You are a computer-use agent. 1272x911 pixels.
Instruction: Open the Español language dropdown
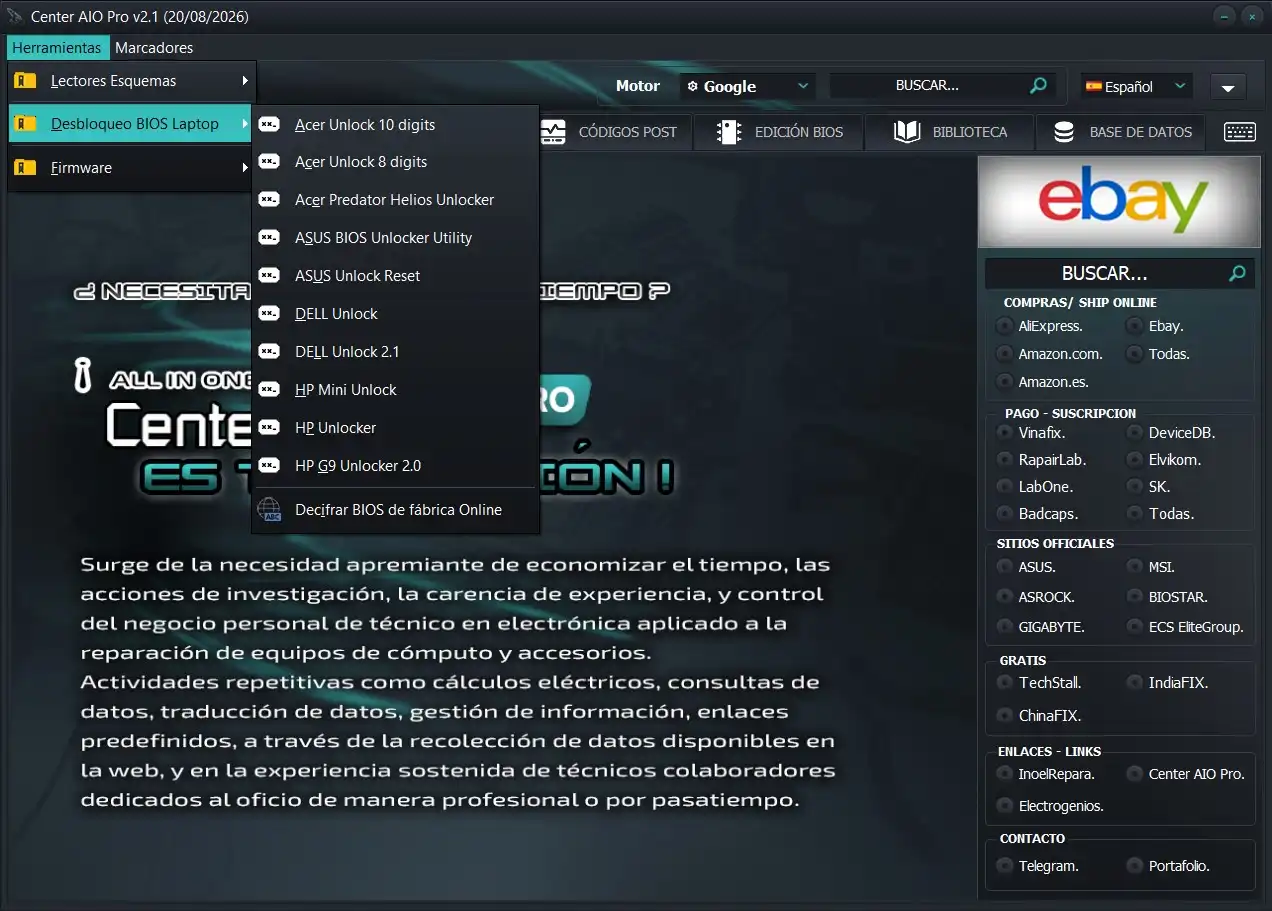[1136, 87]
